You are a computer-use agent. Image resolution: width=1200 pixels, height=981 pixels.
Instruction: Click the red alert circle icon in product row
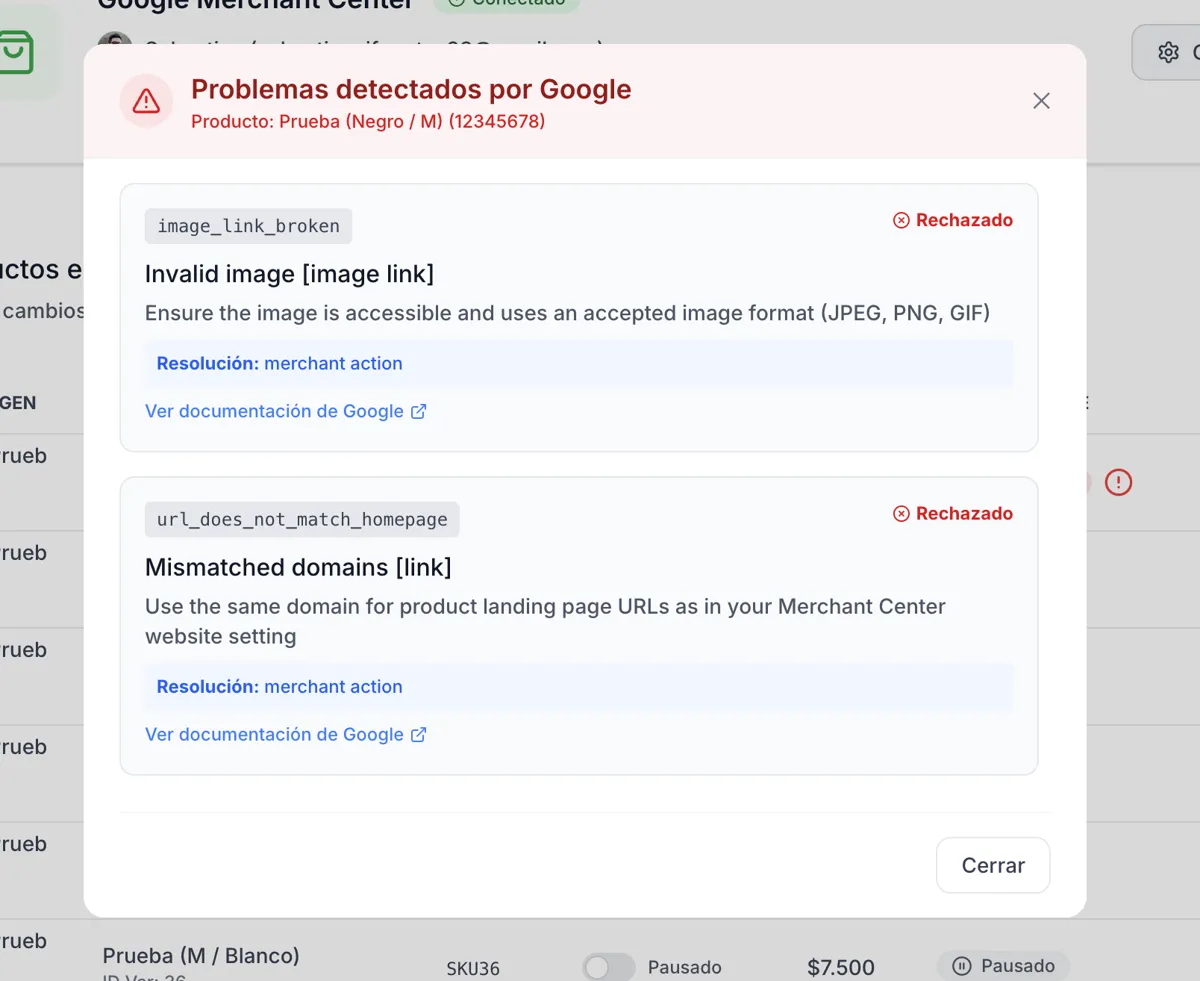click(1118, 482)
